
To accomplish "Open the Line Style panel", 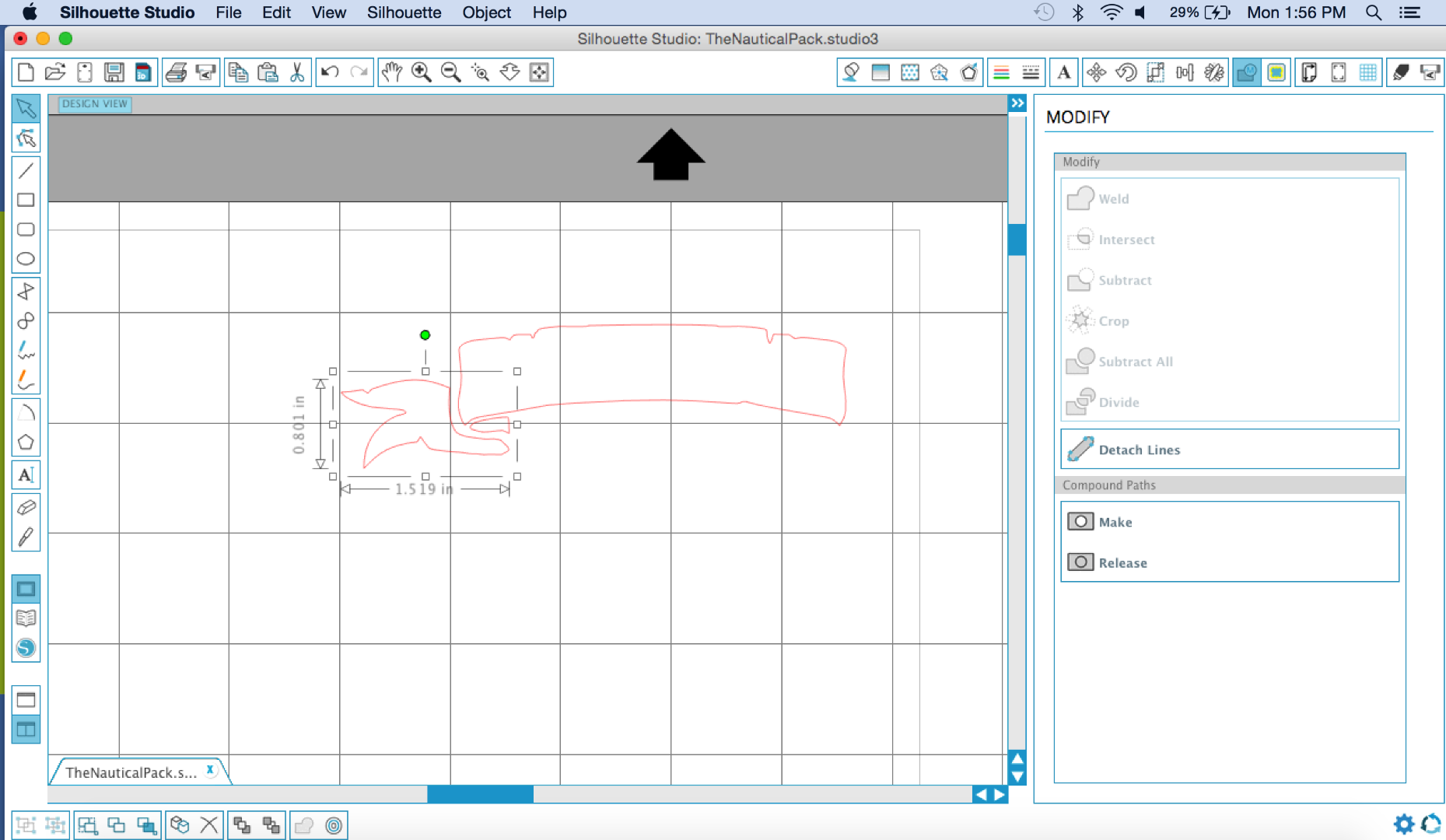I will click(1031, 72).
